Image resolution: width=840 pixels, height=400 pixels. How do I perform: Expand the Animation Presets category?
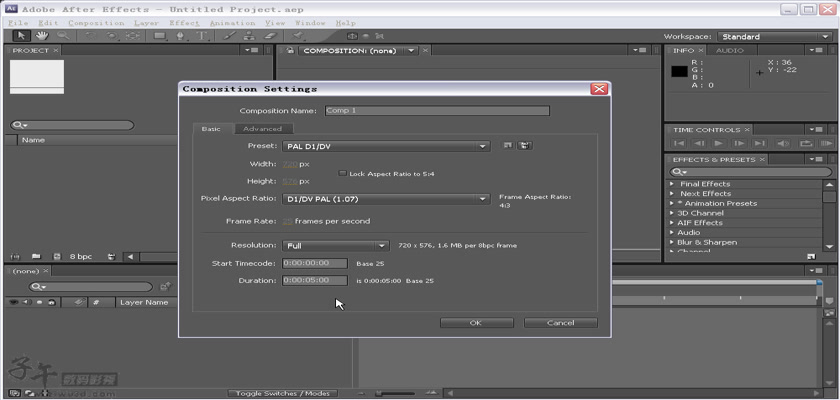tap(672, 203)
